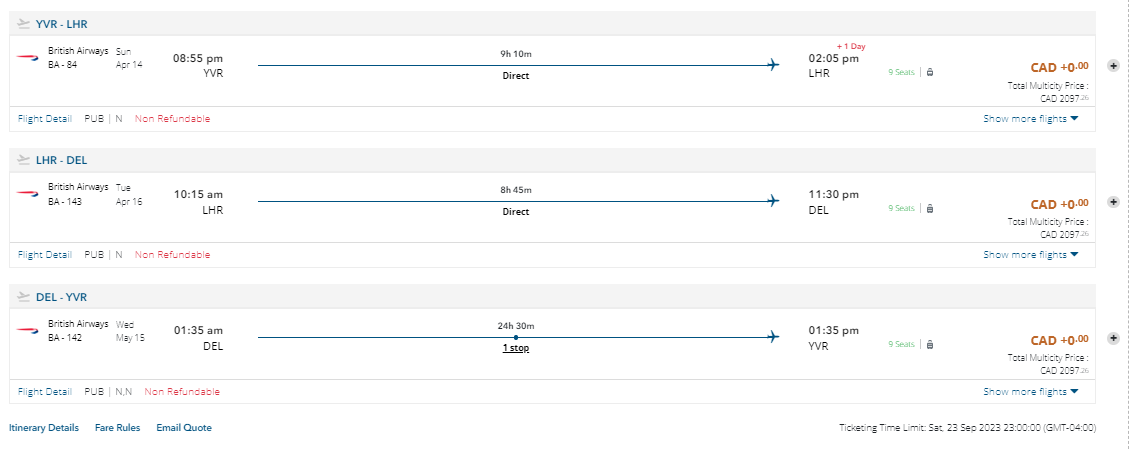The height and width of the screenshot is (449, 1130).
Task: Click baggage icon on BA-143 flight row
Action: point(930,208)
